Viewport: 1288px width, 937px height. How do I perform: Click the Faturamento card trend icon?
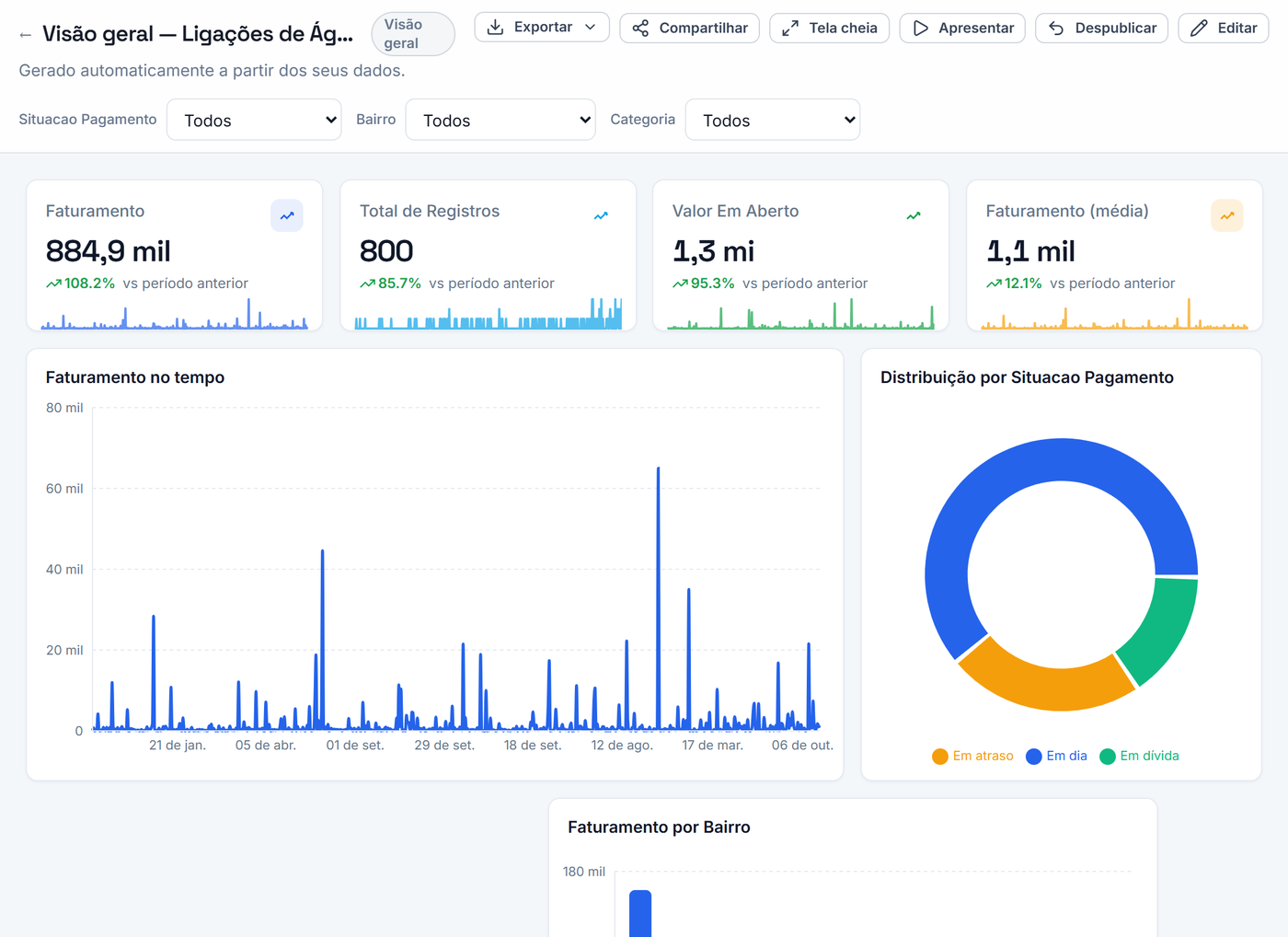point(287,215)
